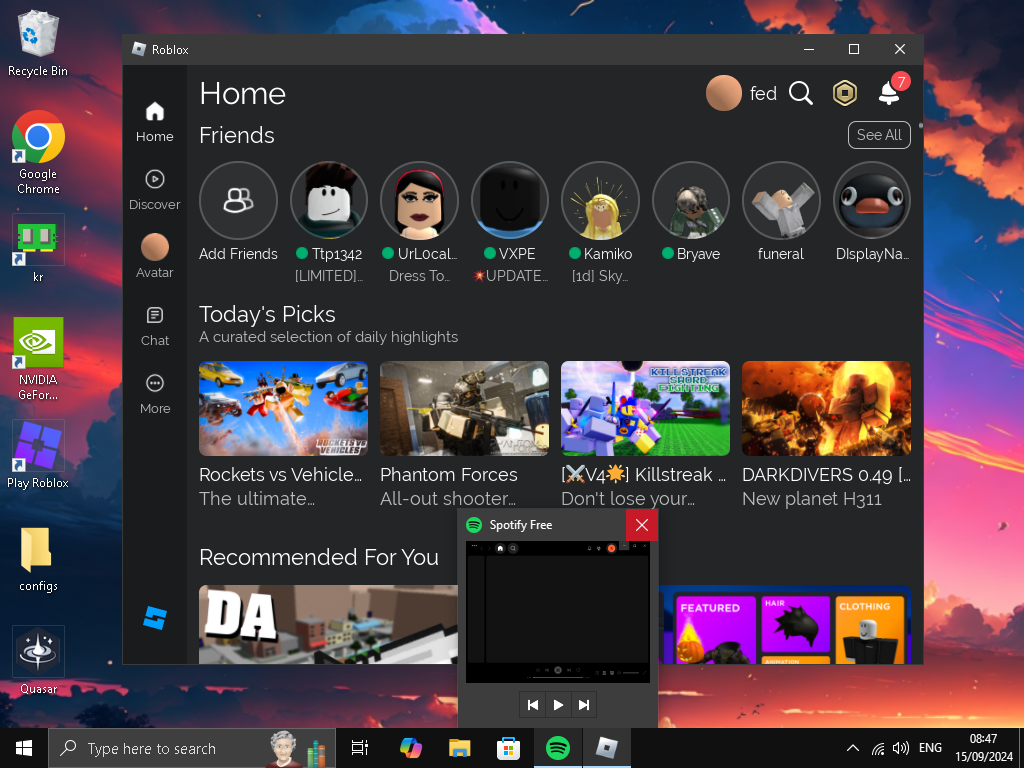The width and height of the screenshot is (1024, 768).
Task: Open friend Bryave's avatar
Action: tap(691, 200)
